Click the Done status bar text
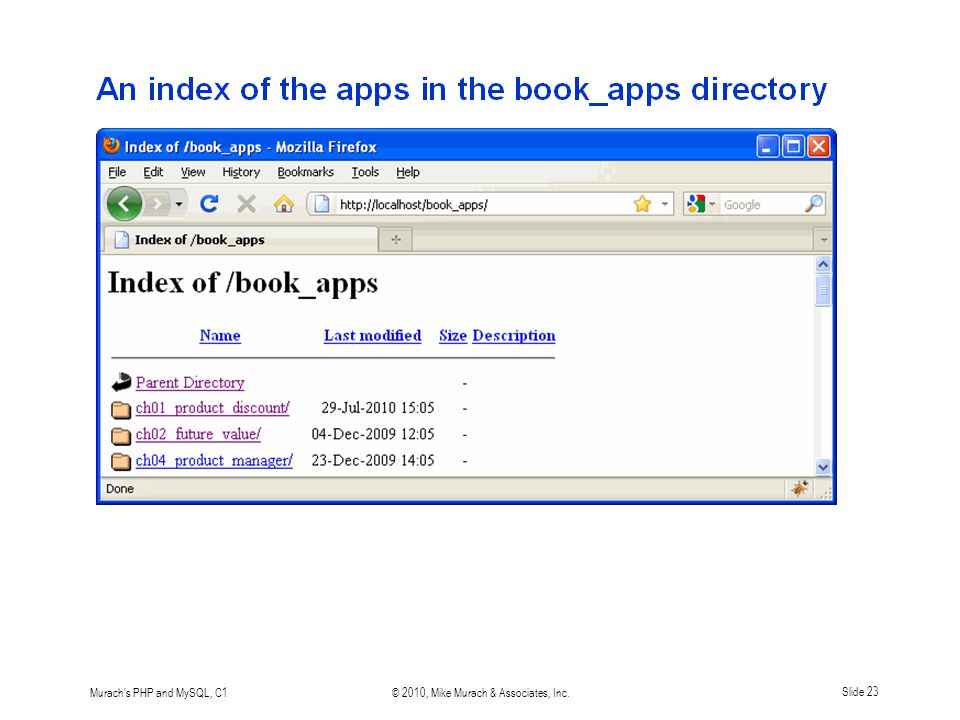960x720 pixels. click(120, 489)
